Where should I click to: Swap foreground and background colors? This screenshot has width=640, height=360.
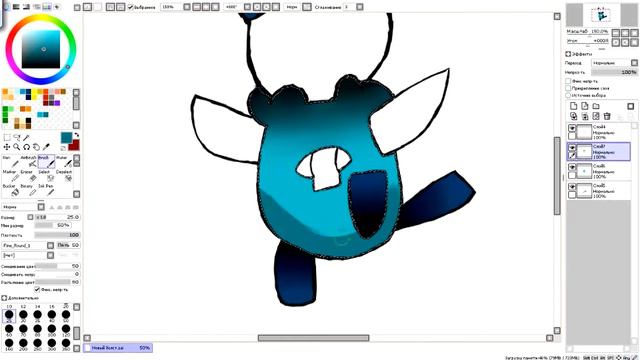click(x=76, y=135)
